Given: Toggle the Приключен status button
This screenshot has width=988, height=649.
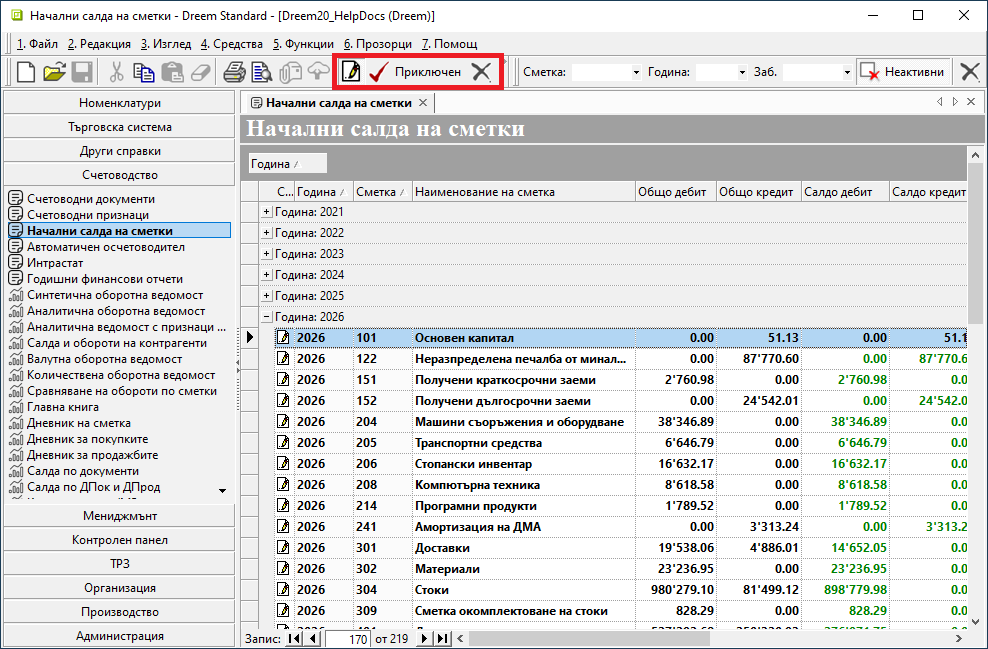Looking at the screenshot, I should [x=427, y=72].
